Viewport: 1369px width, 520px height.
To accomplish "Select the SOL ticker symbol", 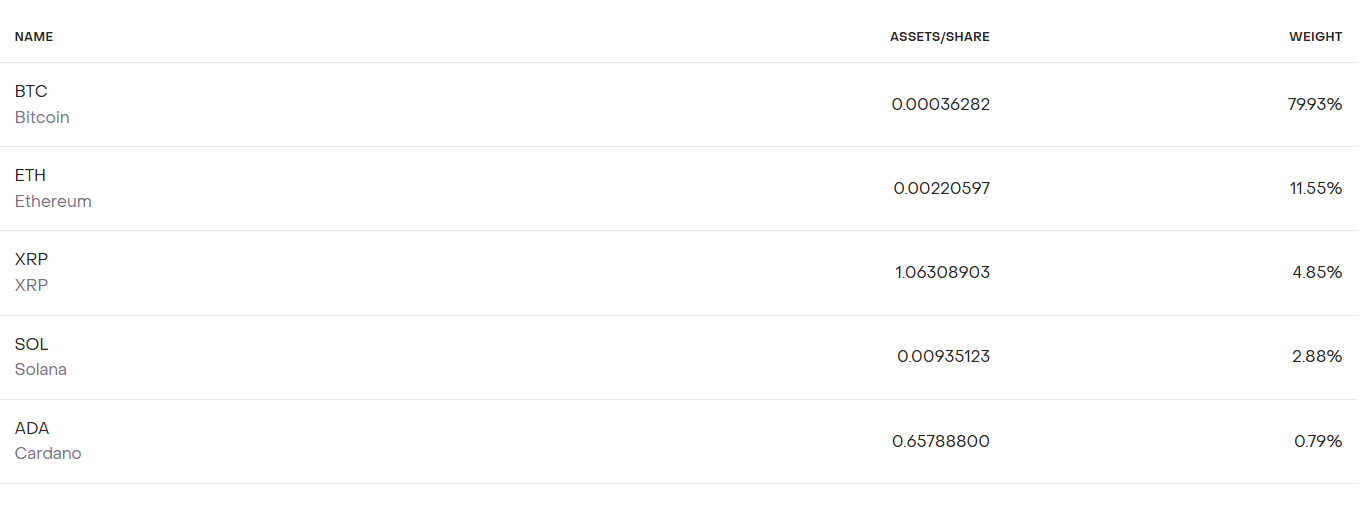I will pos(31,344).
